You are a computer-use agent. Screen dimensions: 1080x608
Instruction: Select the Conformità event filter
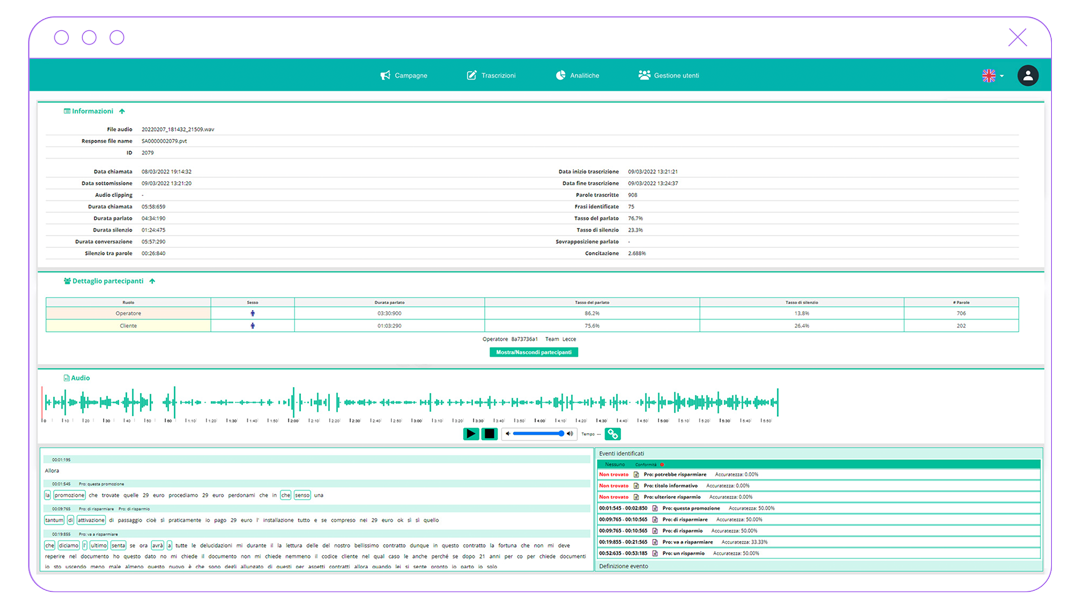tap(647, 465)
